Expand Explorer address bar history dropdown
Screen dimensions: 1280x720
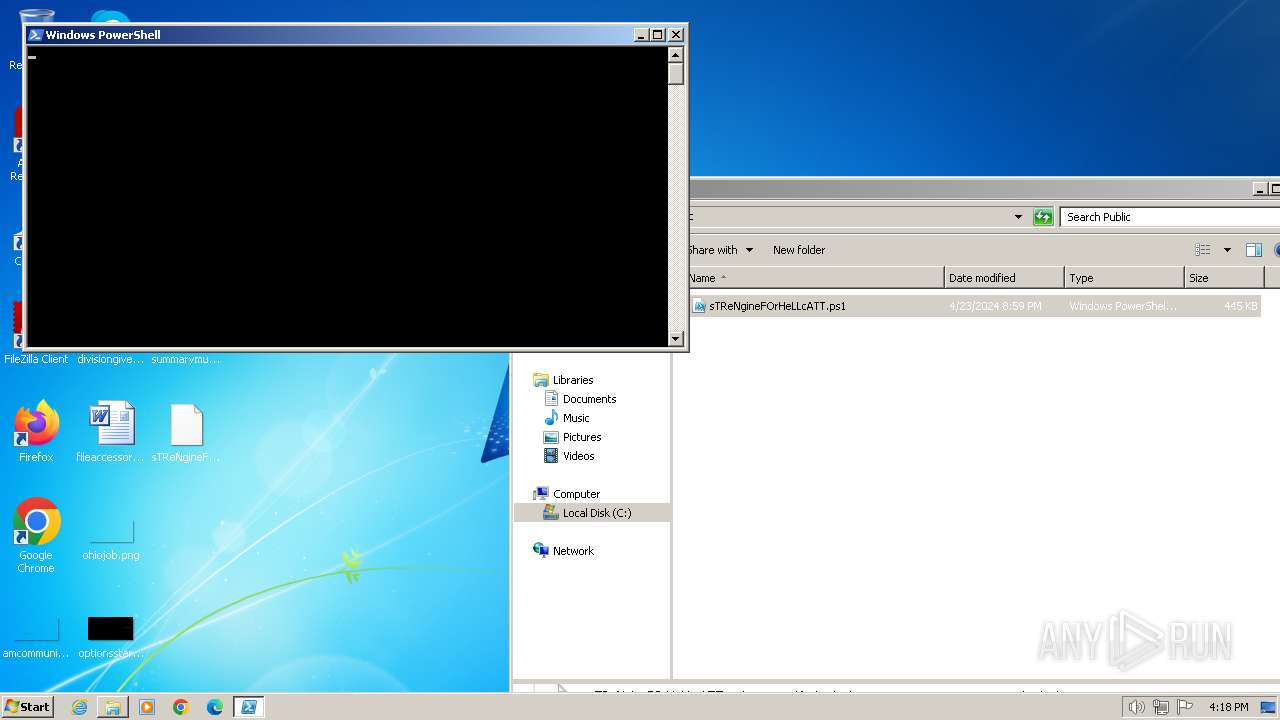[1018, 217]
